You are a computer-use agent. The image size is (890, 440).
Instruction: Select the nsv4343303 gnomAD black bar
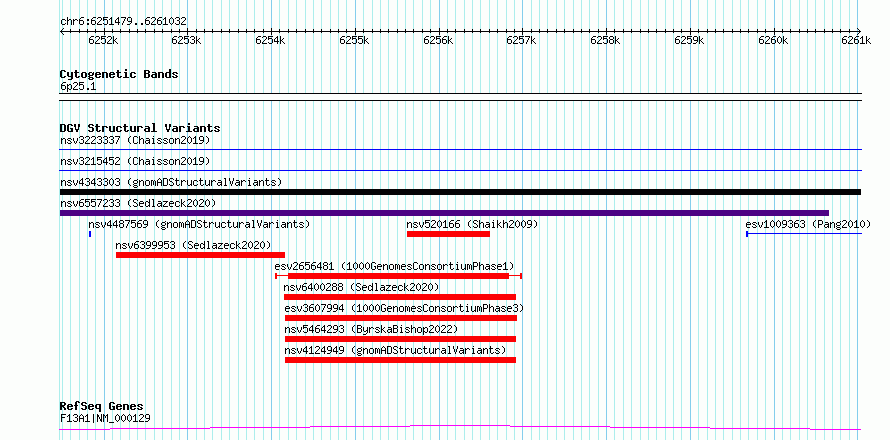click(x=460, y=192)
